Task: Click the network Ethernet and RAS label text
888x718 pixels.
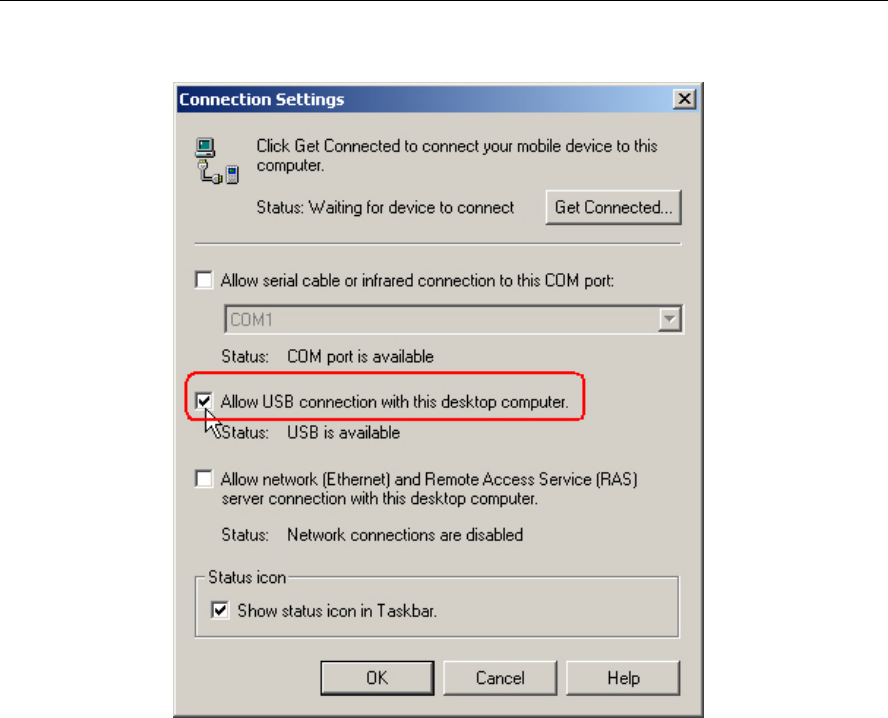Action: click(x=429, y=489)
